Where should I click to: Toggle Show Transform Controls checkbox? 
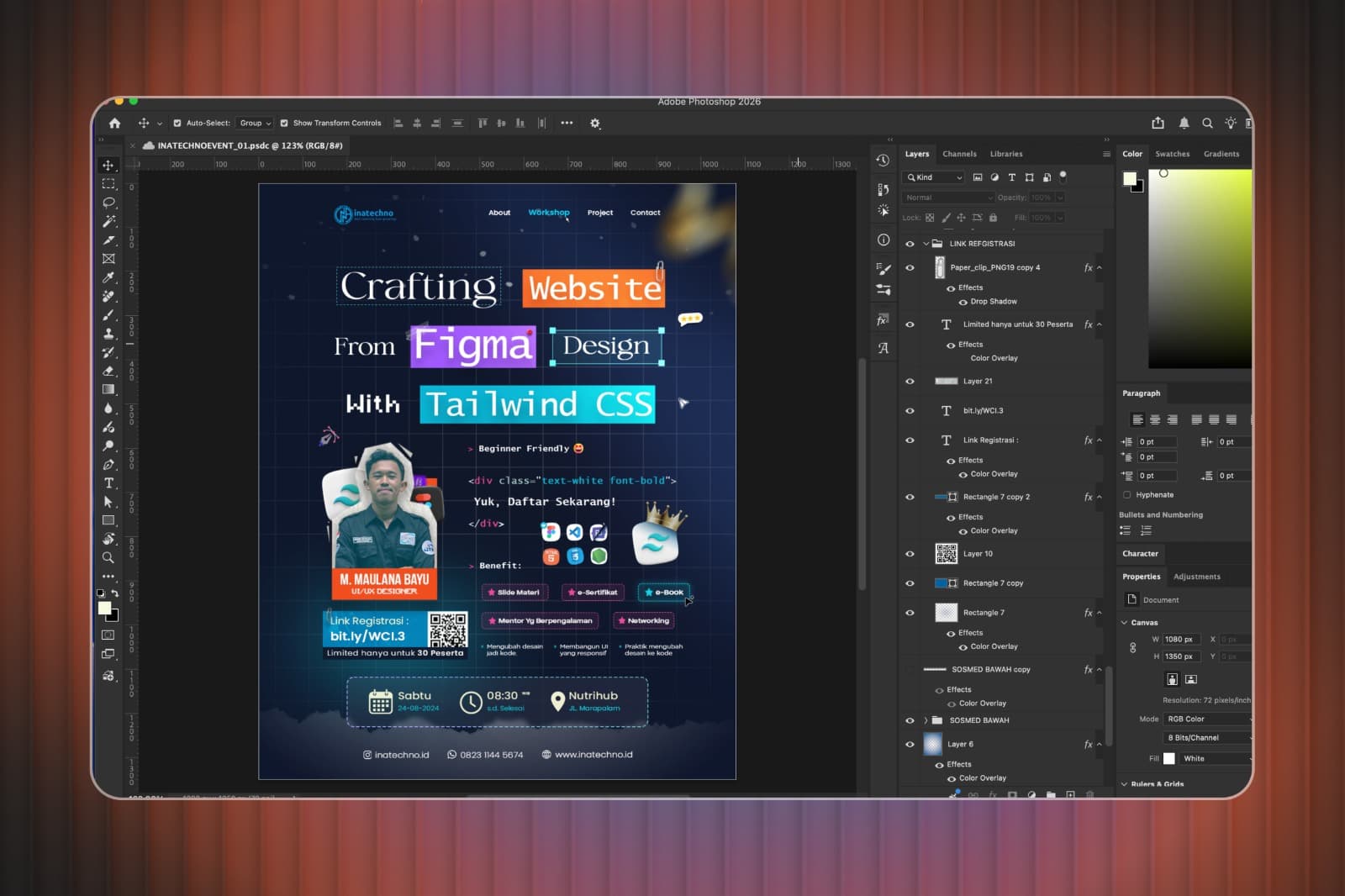tap(284, 123)
